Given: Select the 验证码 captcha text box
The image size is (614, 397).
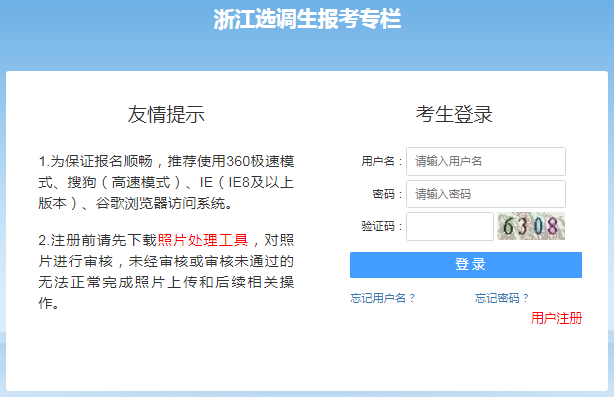Looking at the screenshot, I should (450, 226).
